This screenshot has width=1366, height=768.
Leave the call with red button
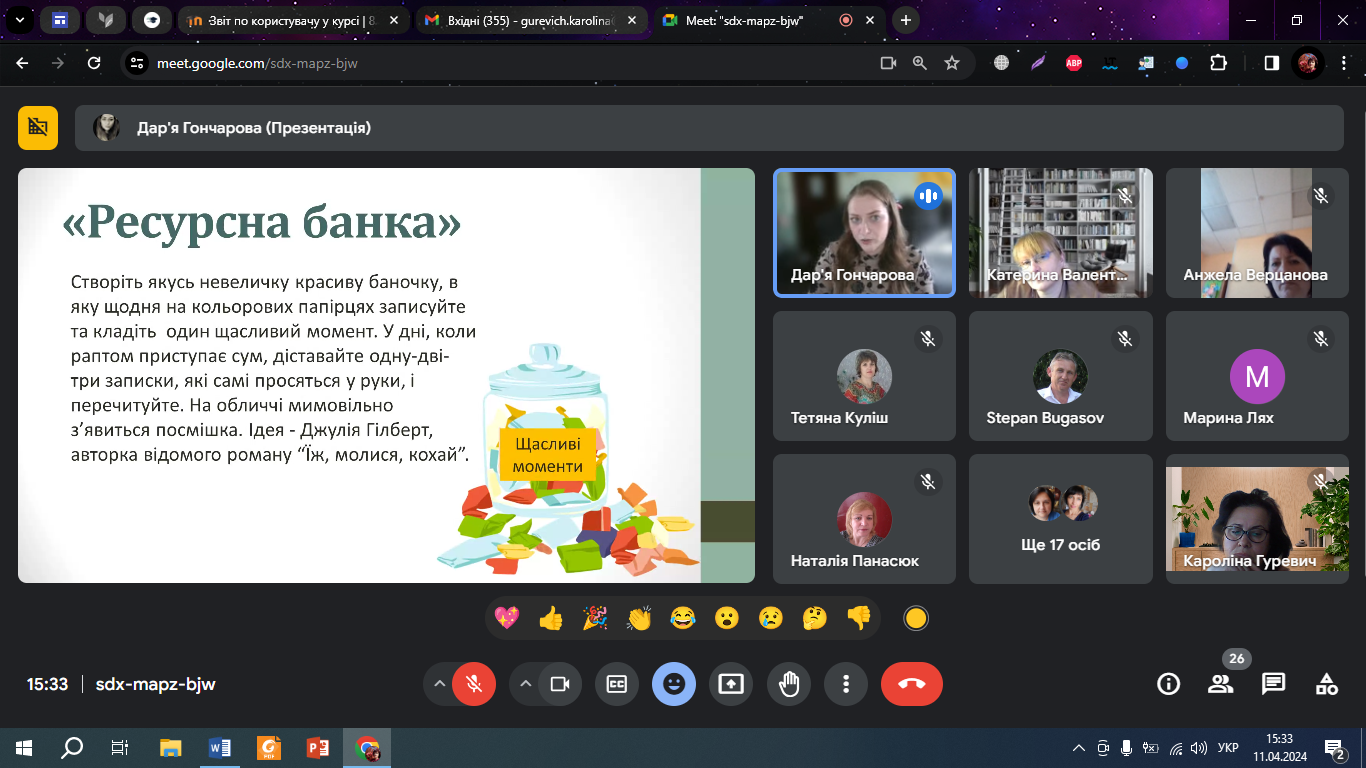[911, 684]
